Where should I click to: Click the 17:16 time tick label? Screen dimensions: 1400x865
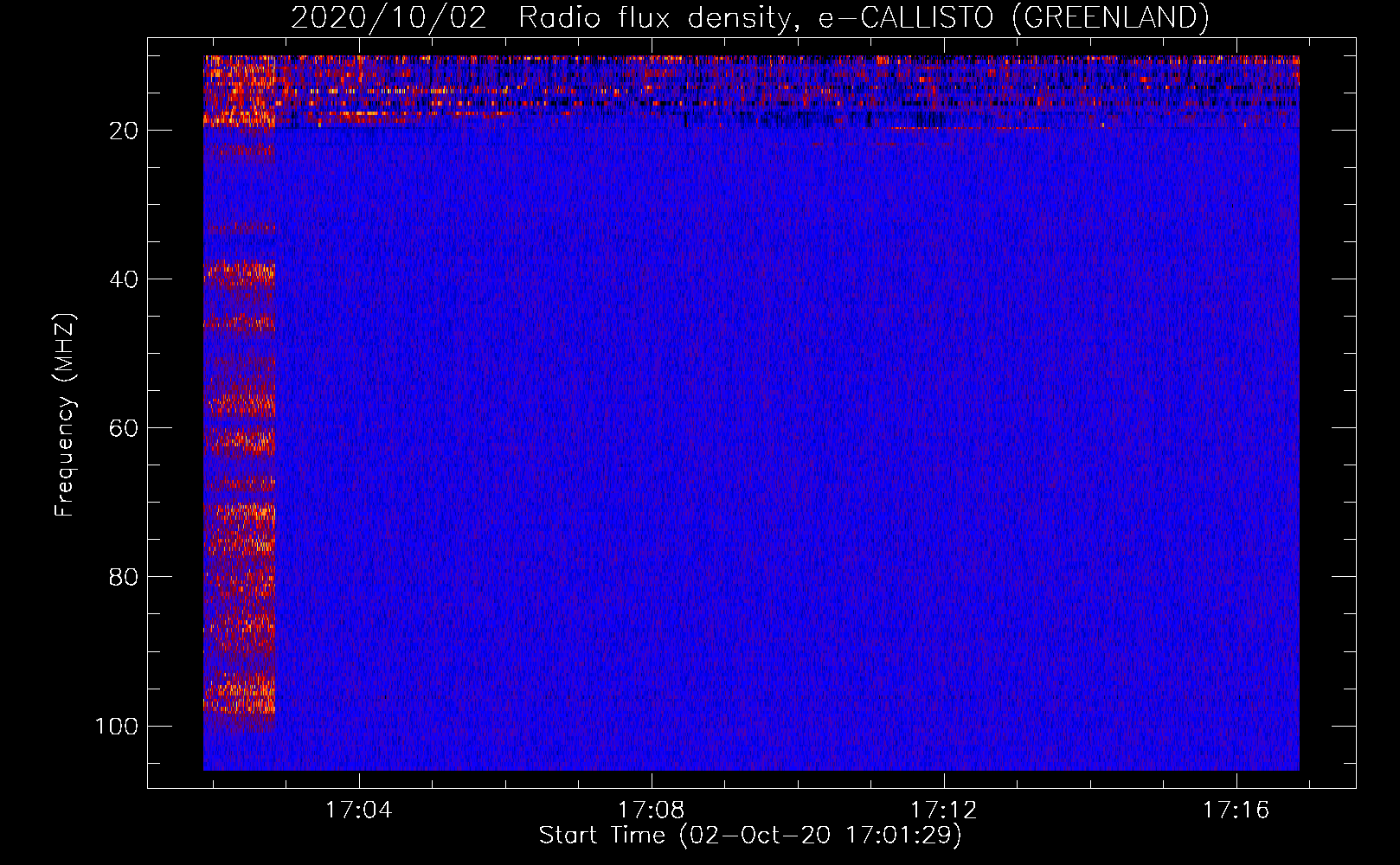coord(1236,810)
